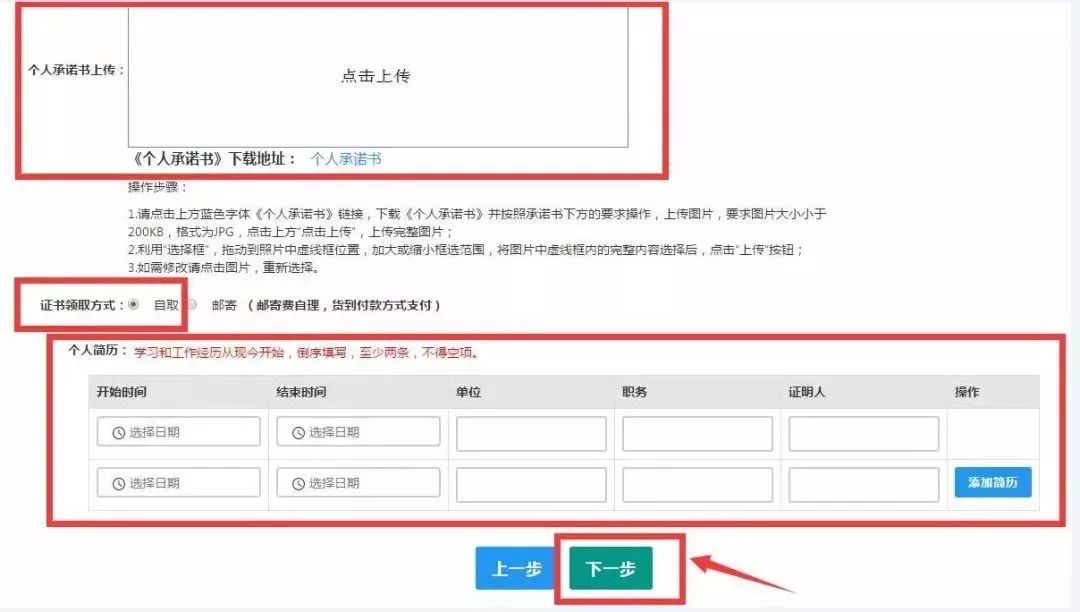The image size is (1080, 612).
Task: Click the red 学习和工作经历 instruction text
Action: point(306,352)
